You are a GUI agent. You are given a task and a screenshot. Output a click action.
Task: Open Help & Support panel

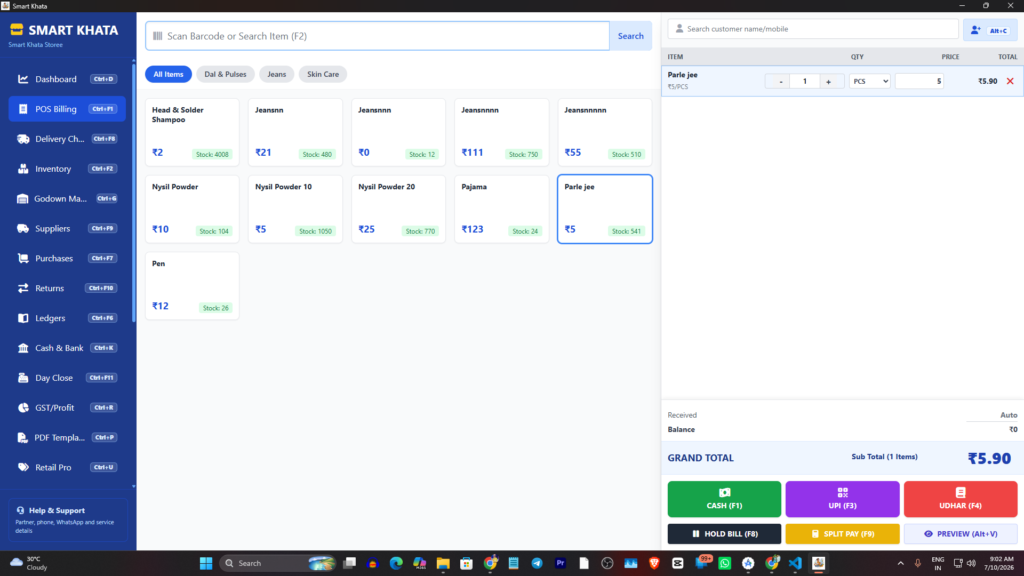(x=67, y=520)
